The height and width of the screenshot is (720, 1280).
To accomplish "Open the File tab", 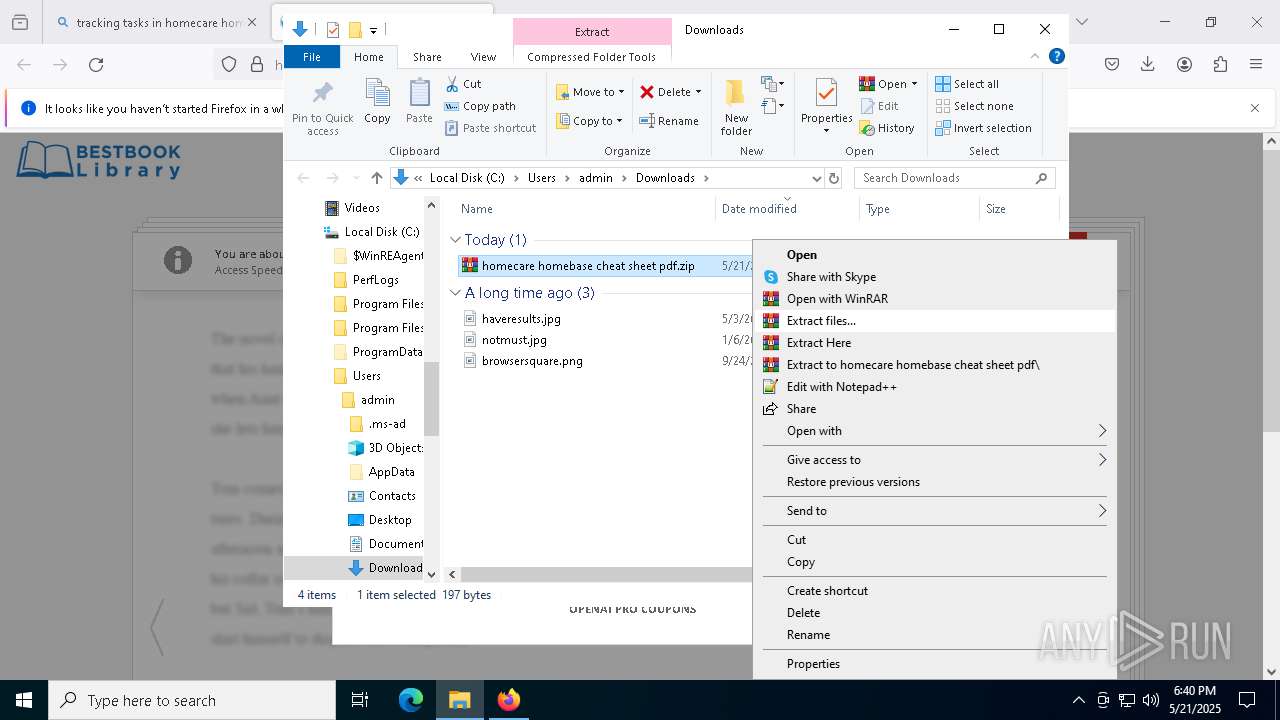I will (x=312, y=57).
